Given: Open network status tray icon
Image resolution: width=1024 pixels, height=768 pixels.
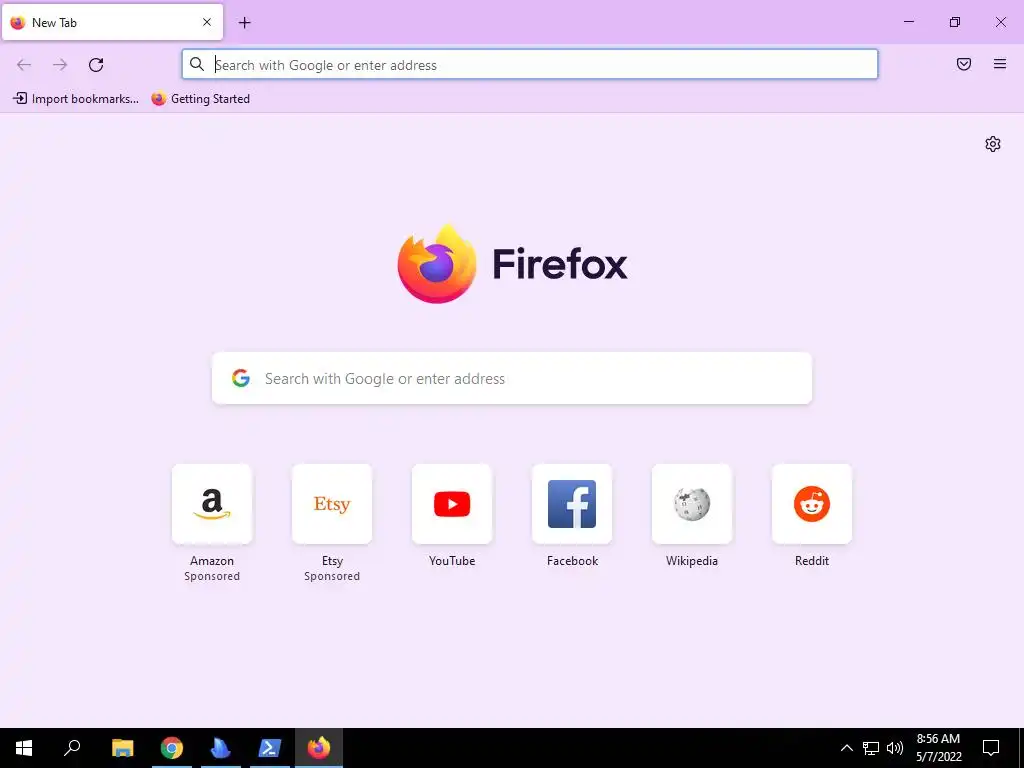Looking at the screenshot, I should pyautogui.click(x=871, y=748).
